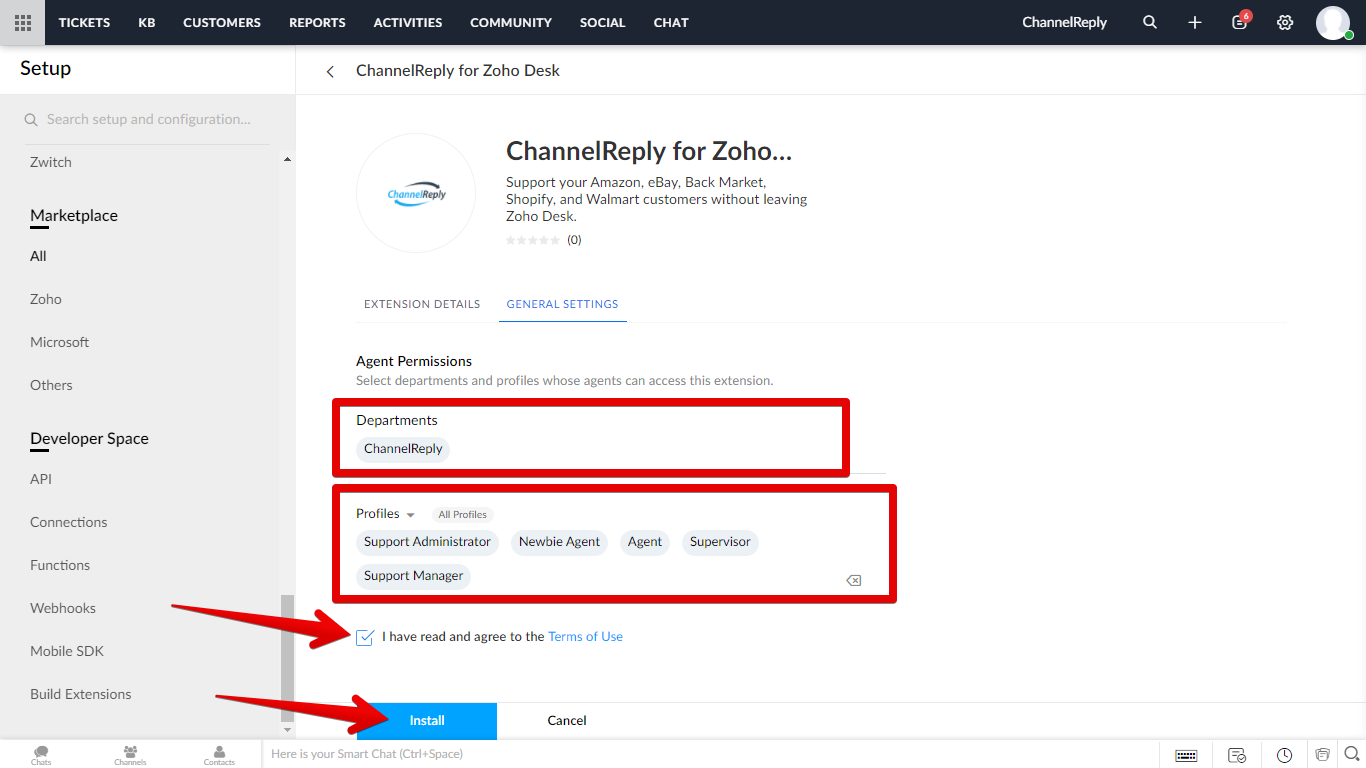Open the ACTIVITIES menu

coord(408,22)
